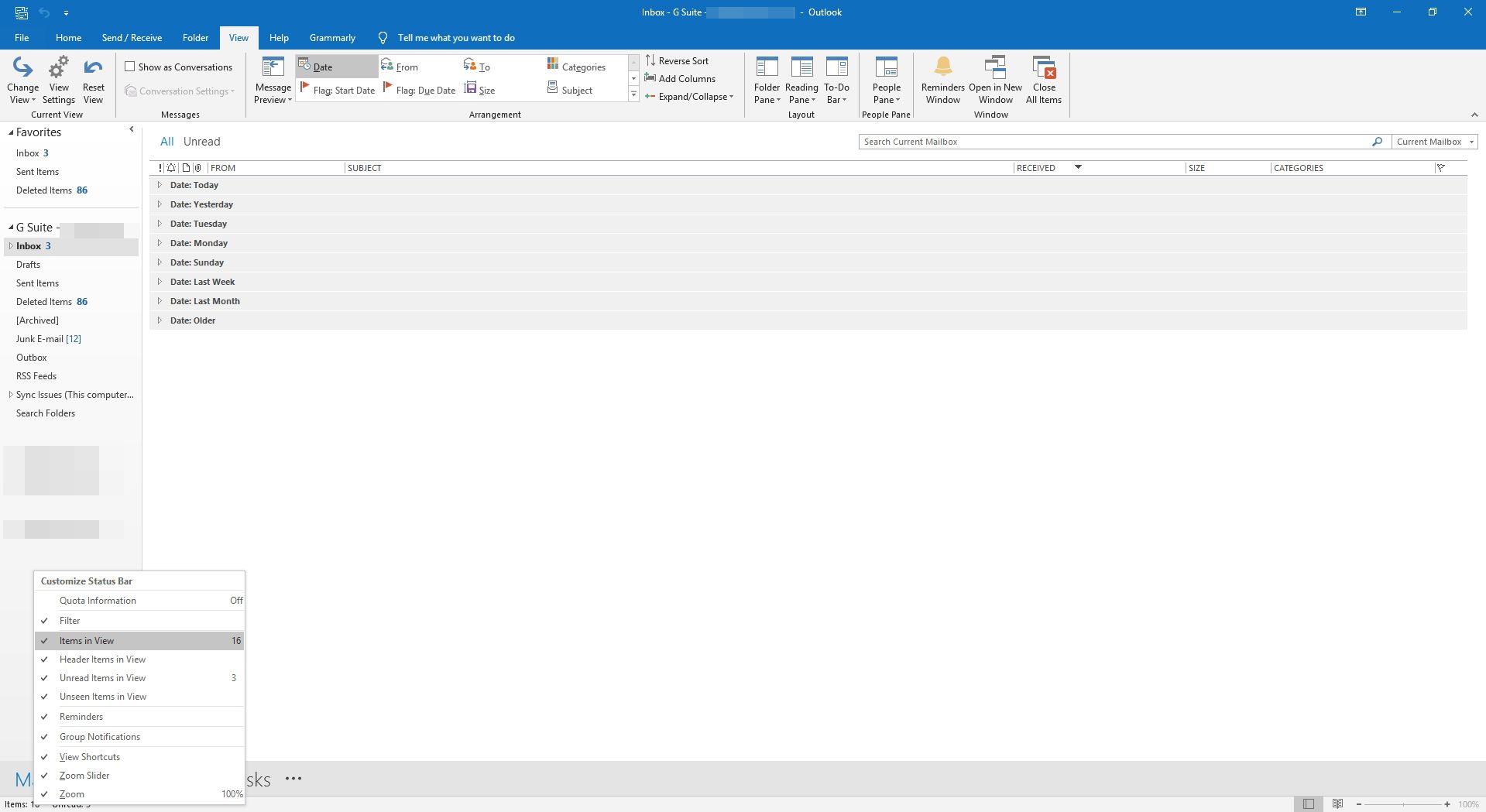Uncheck Zoom Slider option
Screen dimensions: 1486x812
tap(139, 776)
